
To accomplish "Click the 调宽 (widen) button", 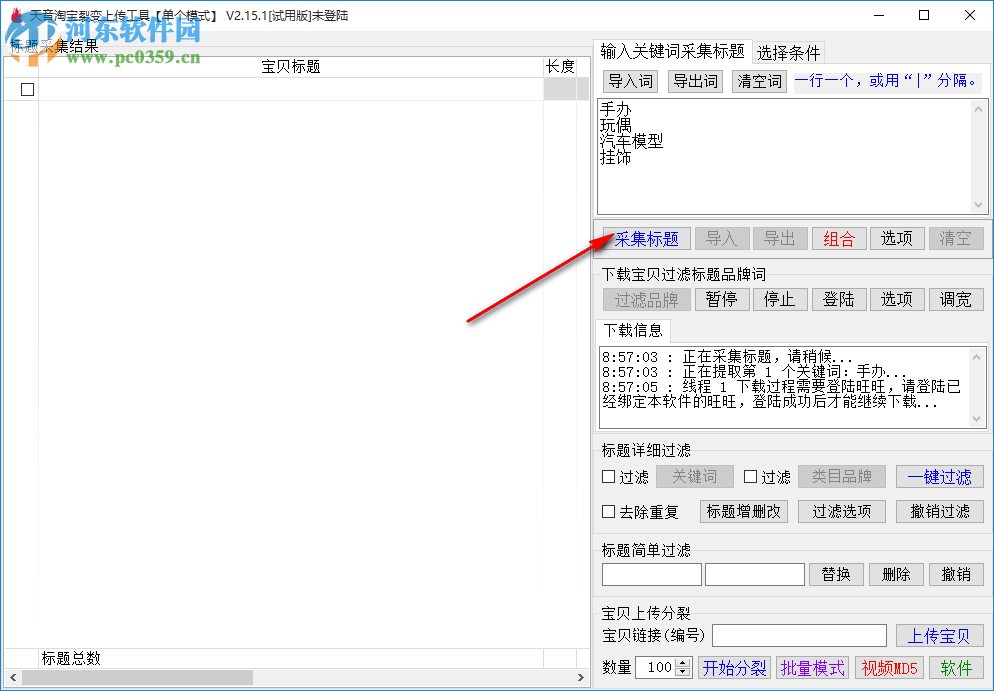I will click(956, 299).
